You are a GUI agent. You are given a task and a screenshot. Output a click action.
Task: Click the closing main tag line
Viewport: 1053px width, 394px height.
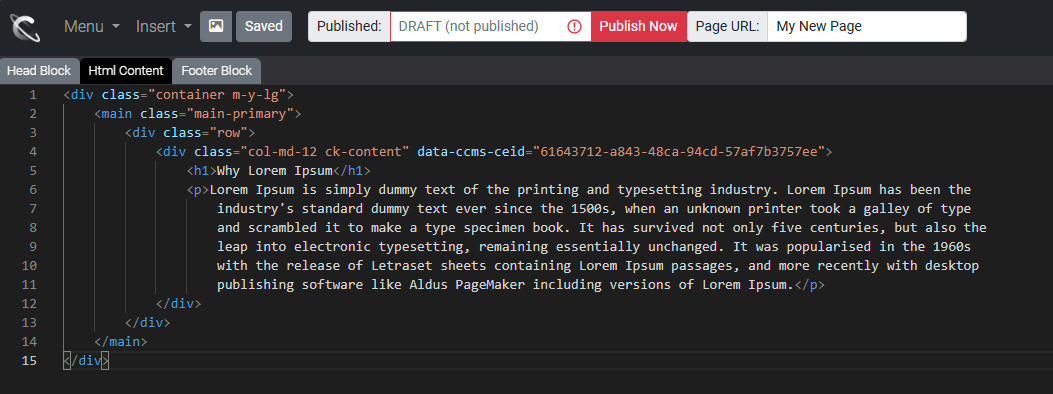[121, 342]
